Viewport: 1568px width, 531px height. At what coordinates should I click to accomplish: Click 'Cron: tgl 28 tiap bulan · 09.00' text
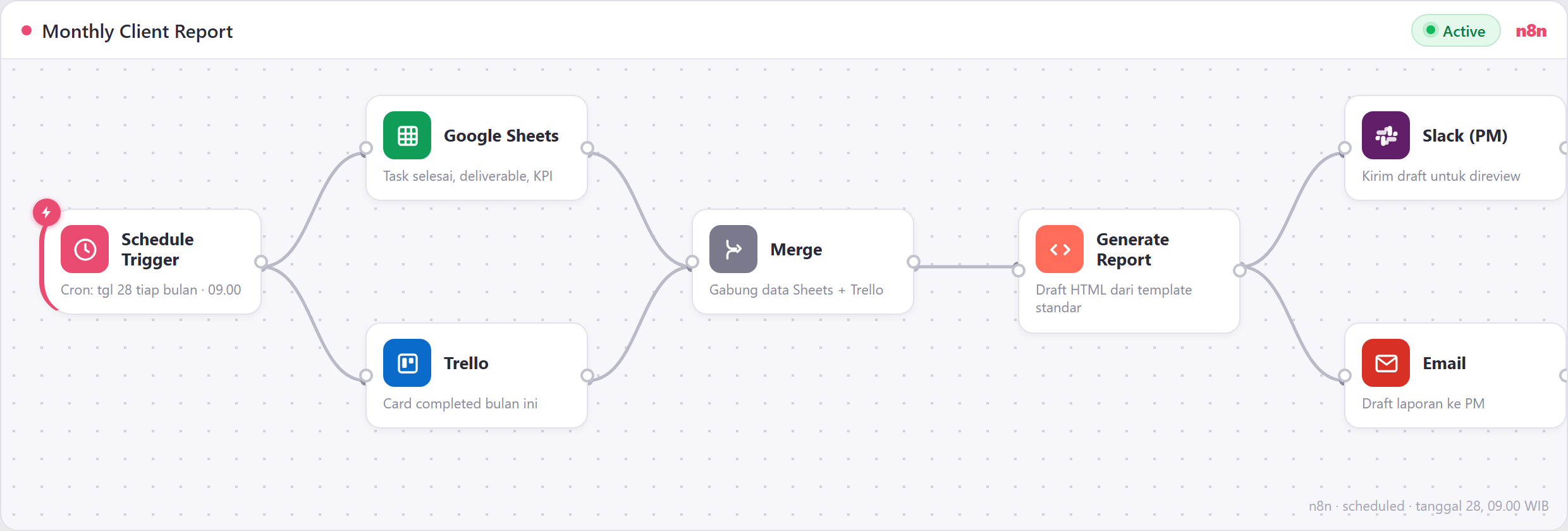(150, 290)
